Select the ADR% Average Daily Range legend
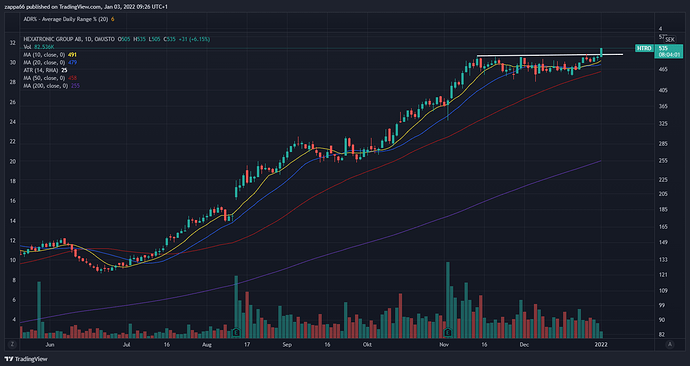 (x=69, y=19)
